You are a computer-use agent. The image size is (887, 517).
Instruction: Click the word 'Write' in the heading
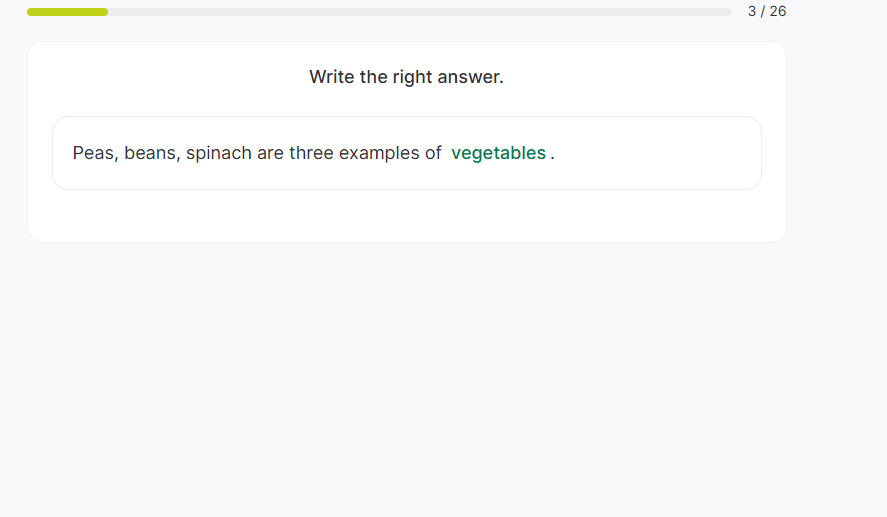pos(332,77)
